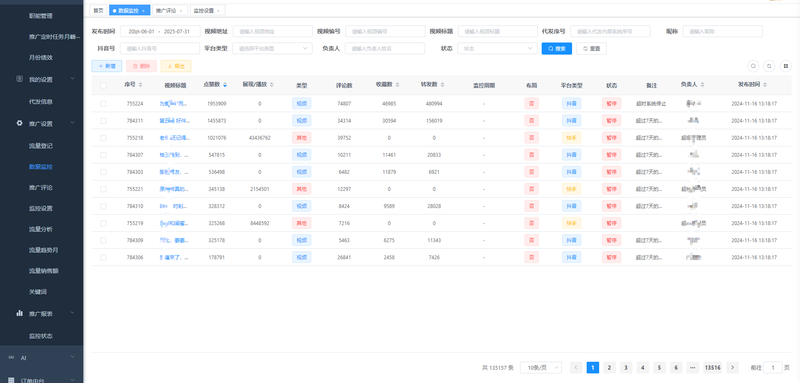This screenshot has height=383, width=800.
Task: Sort by 发布时间 column header arrows
Action: (765, 85)
